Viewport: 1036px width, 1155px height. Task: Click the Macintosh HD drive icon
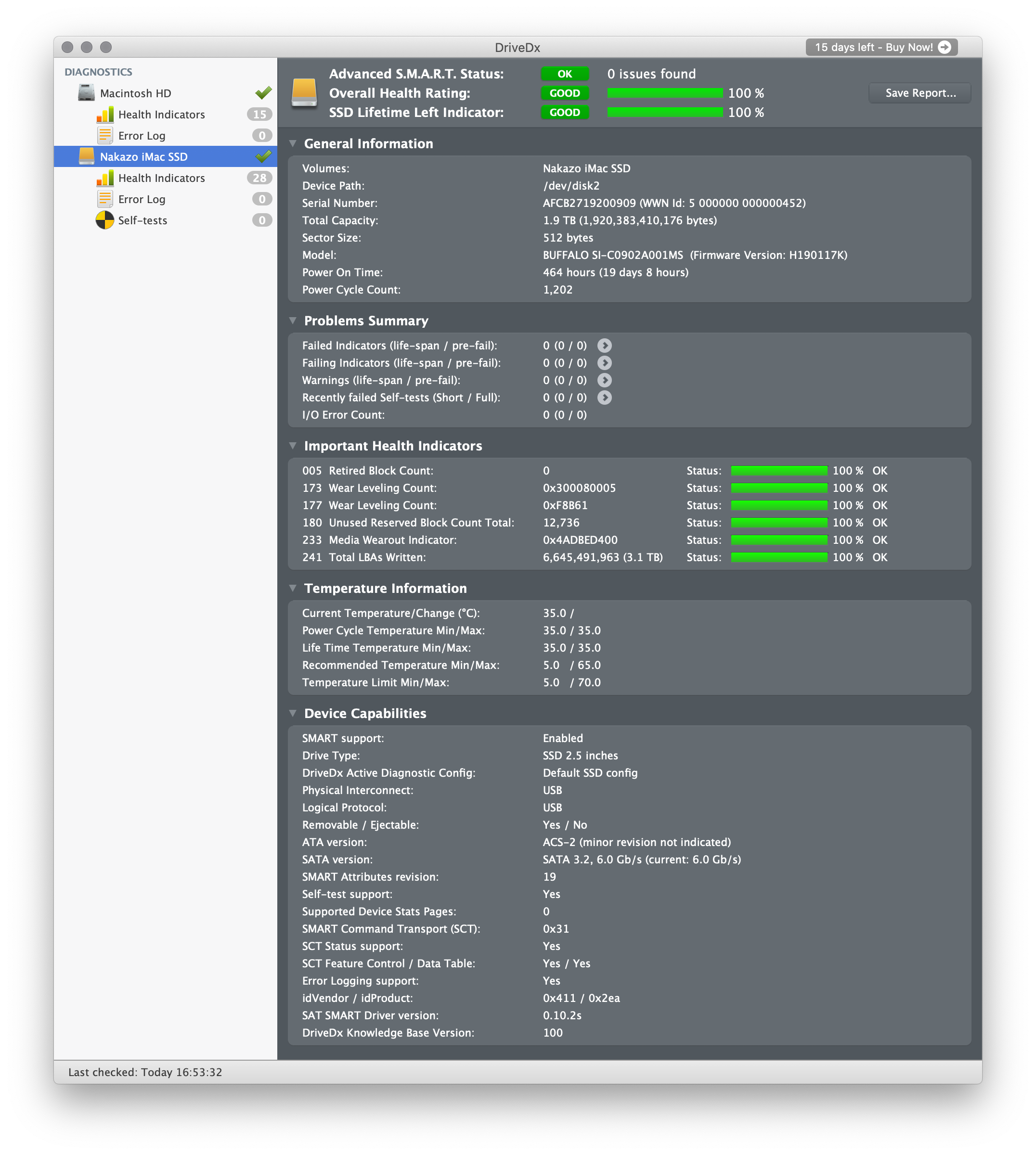point(86,93)
